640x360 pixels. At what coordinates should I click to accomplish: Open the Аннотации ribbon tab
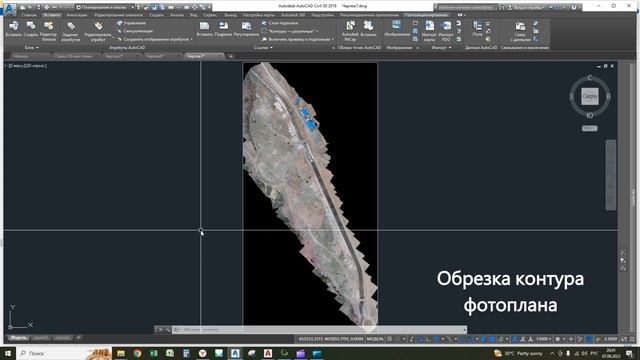77,15
